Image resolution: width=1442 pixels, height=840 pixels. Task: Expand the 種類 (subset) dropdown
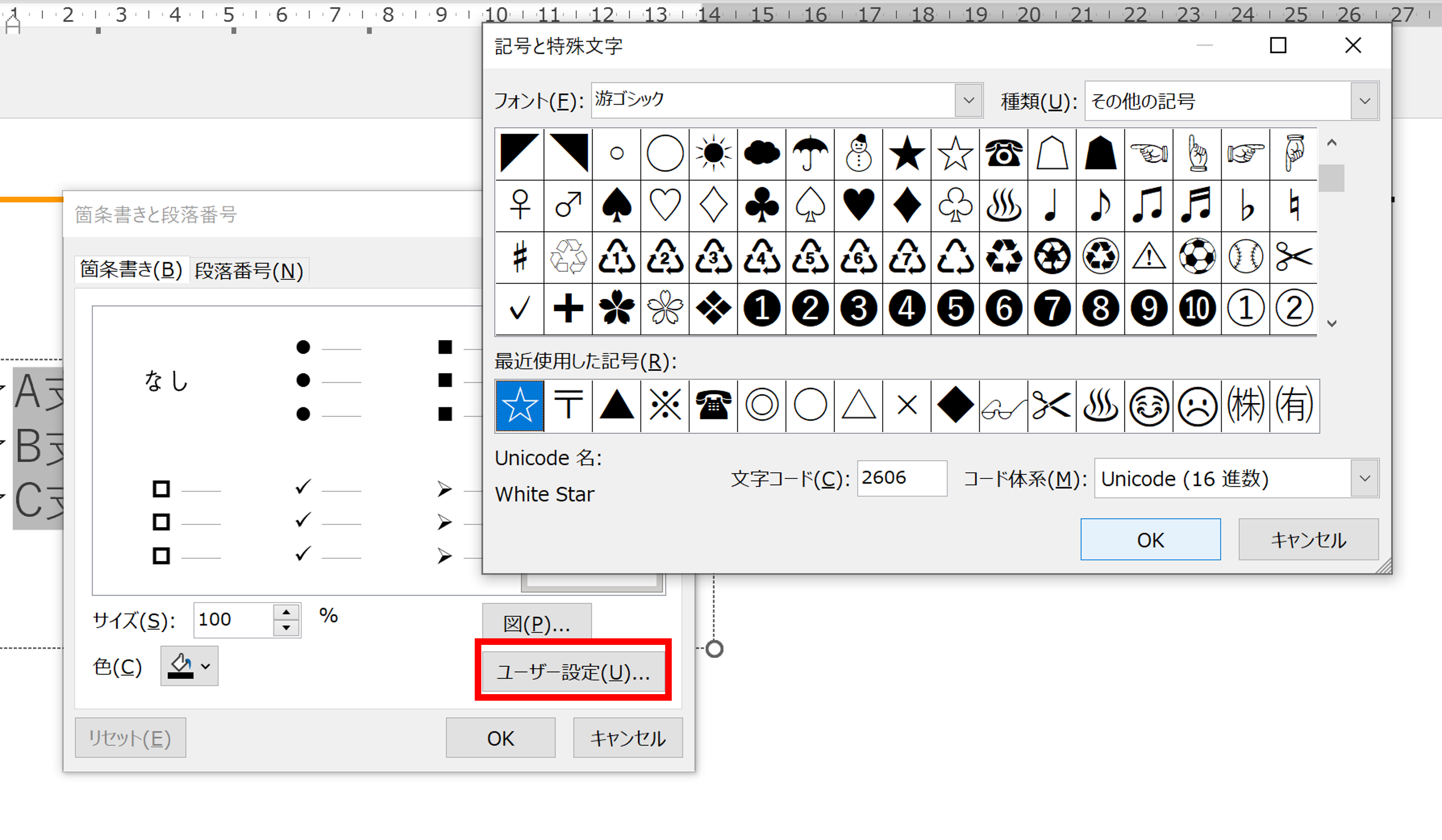1364,101
